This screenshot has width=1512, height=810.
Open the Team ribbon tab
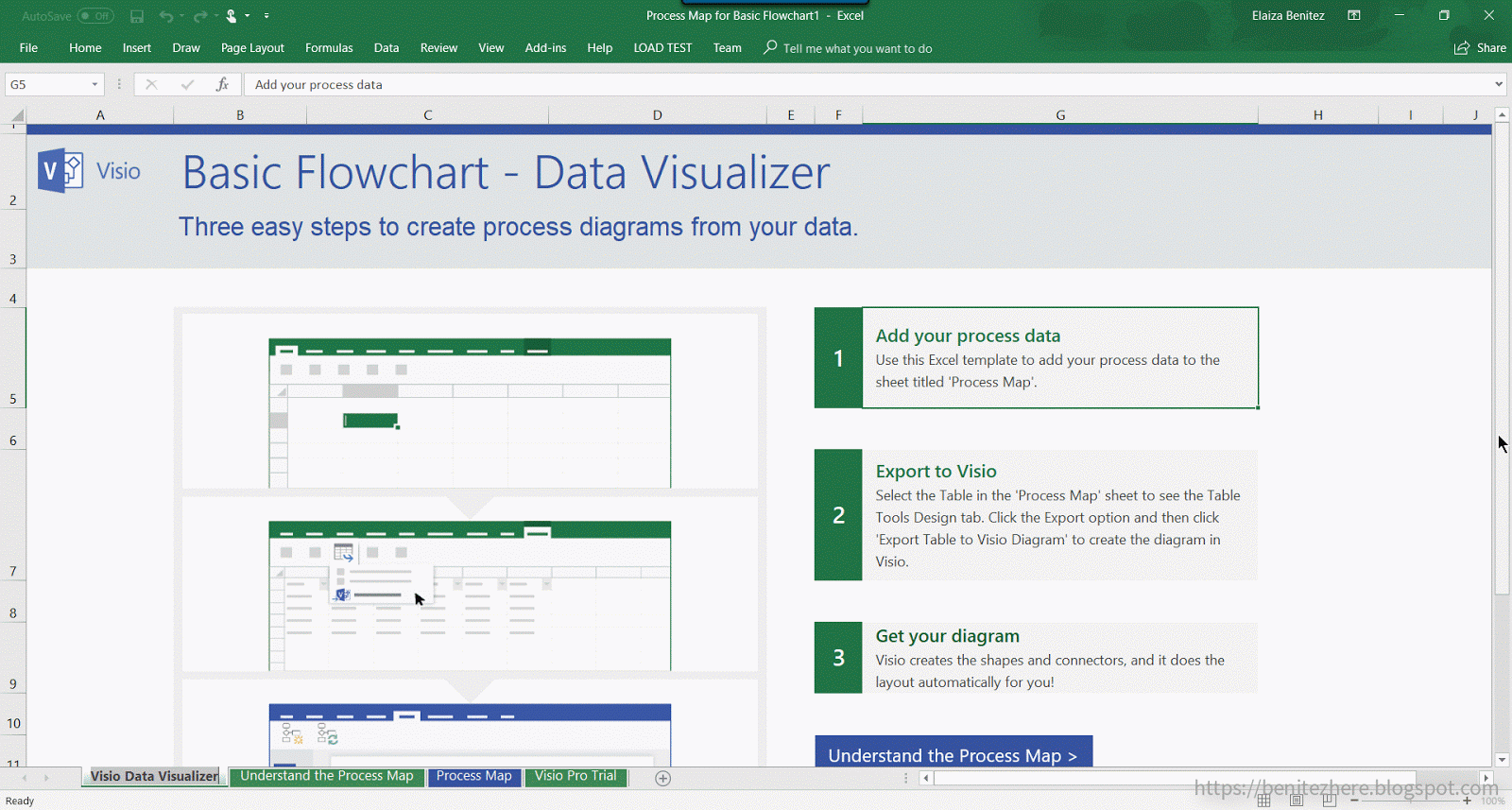(728, 48)
